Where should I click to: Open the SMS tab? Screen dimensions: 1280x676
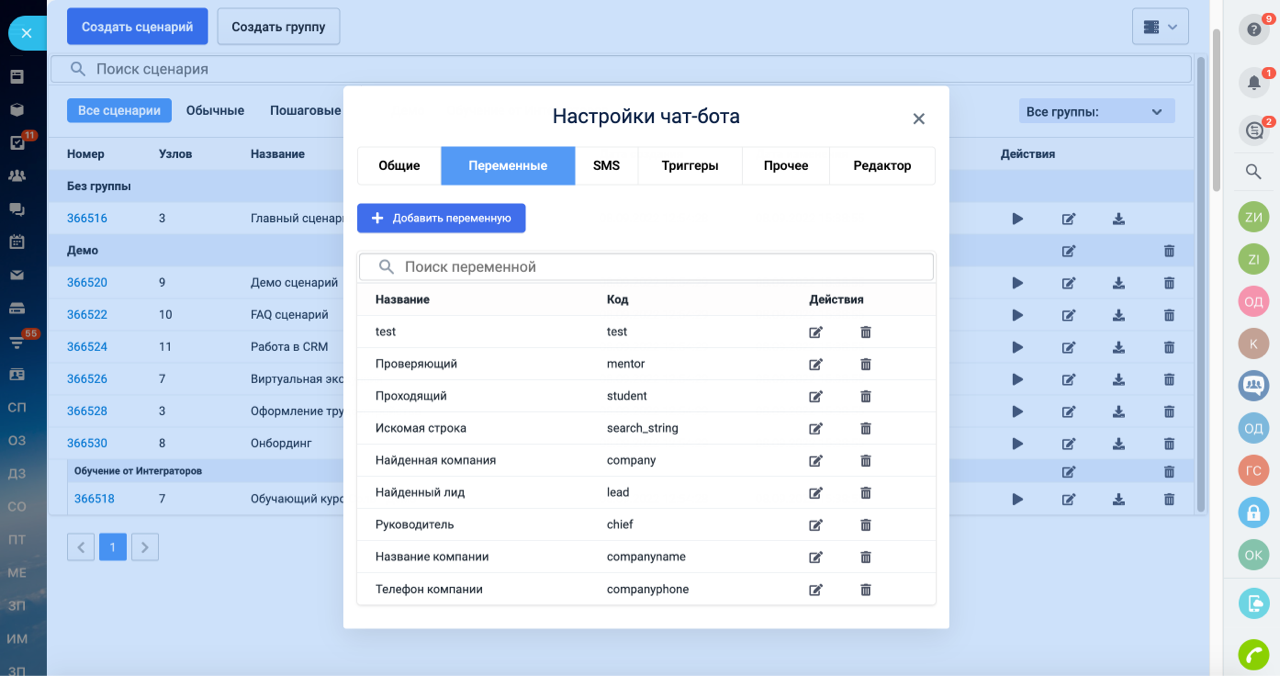(606, 166)
